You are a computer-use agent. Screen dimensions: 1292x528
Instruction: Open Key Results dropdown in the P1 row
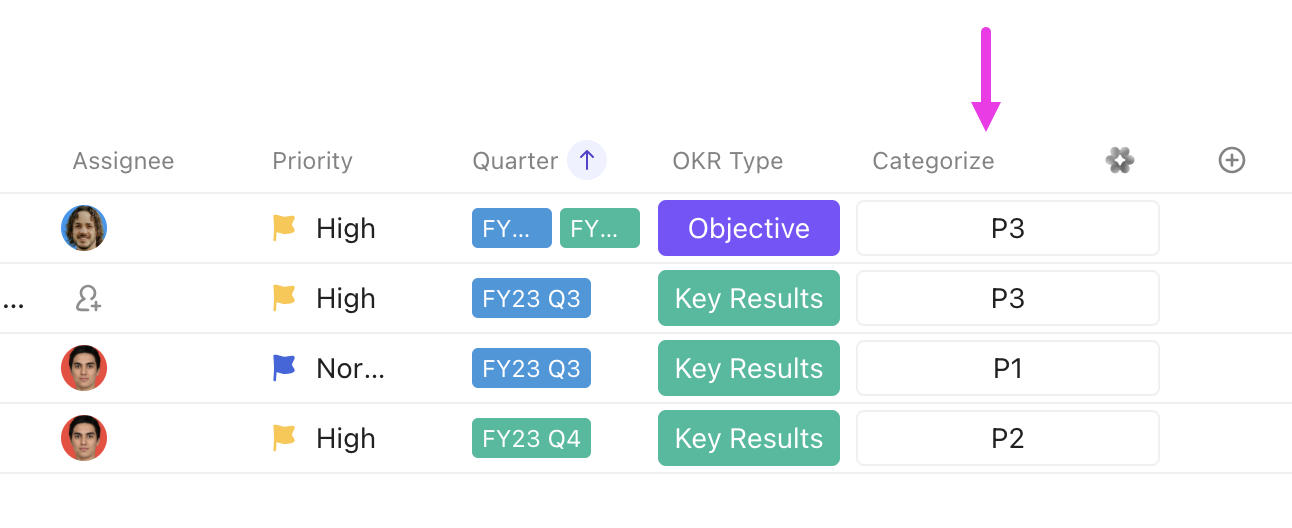pyautogui.click(x=748, y=368)
